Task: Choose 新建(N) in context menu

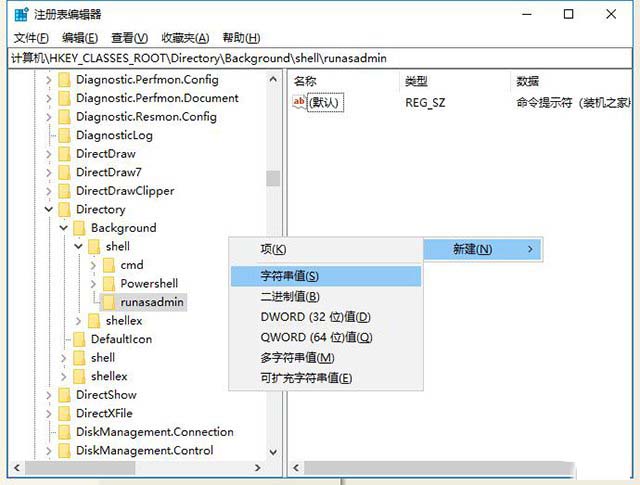Action: 483,249
